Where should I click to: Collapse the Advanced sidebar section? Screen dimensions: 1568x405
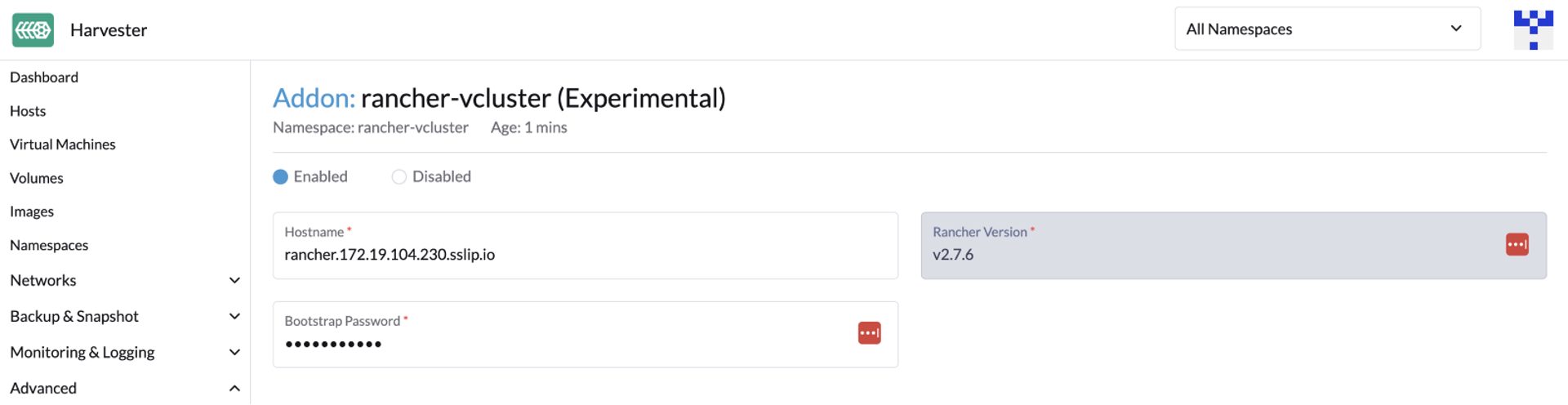[x=234, y=389]
